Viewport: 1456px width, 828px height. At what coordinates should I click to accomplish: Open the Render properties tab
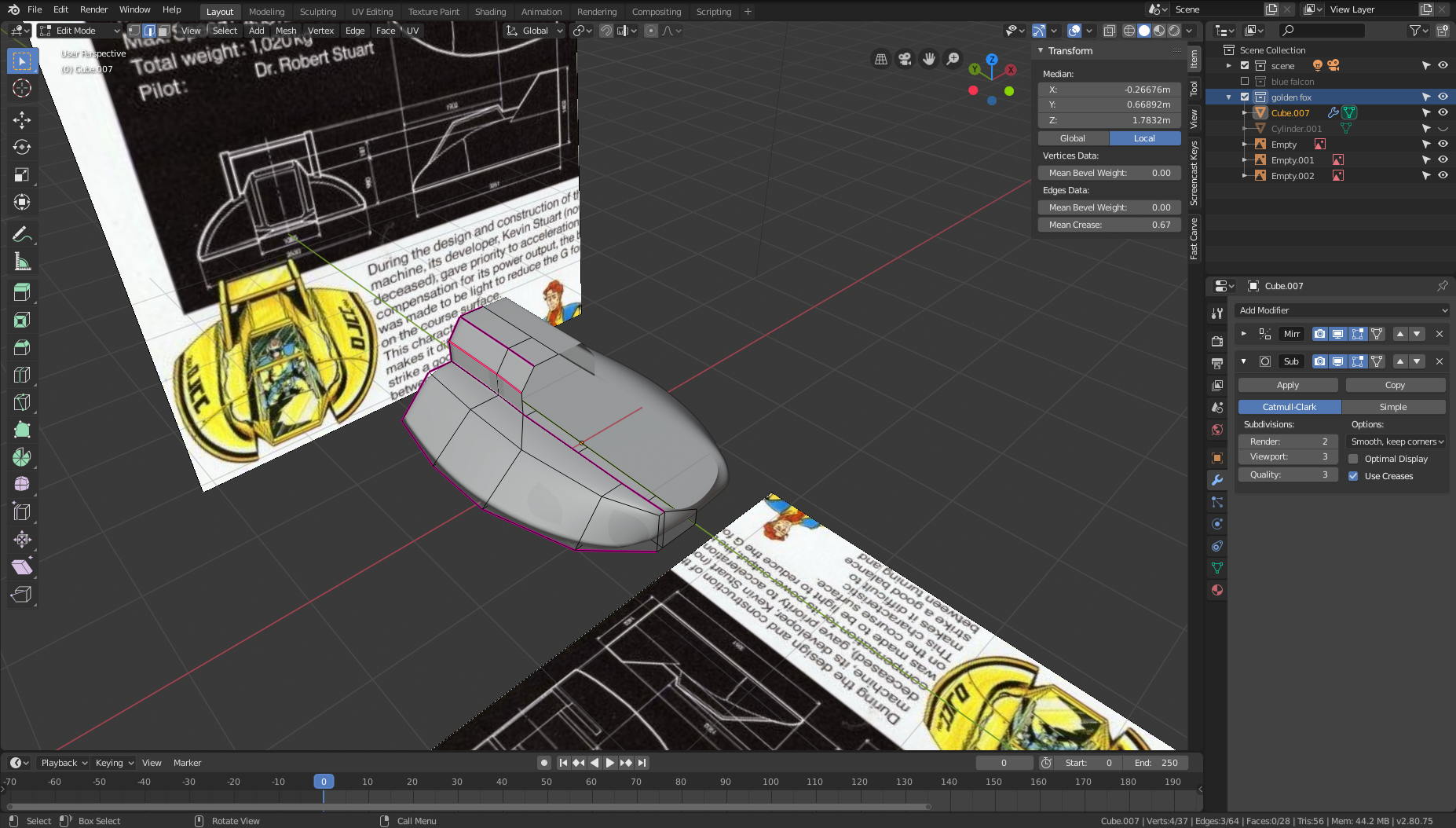[x=1217, y=342]
